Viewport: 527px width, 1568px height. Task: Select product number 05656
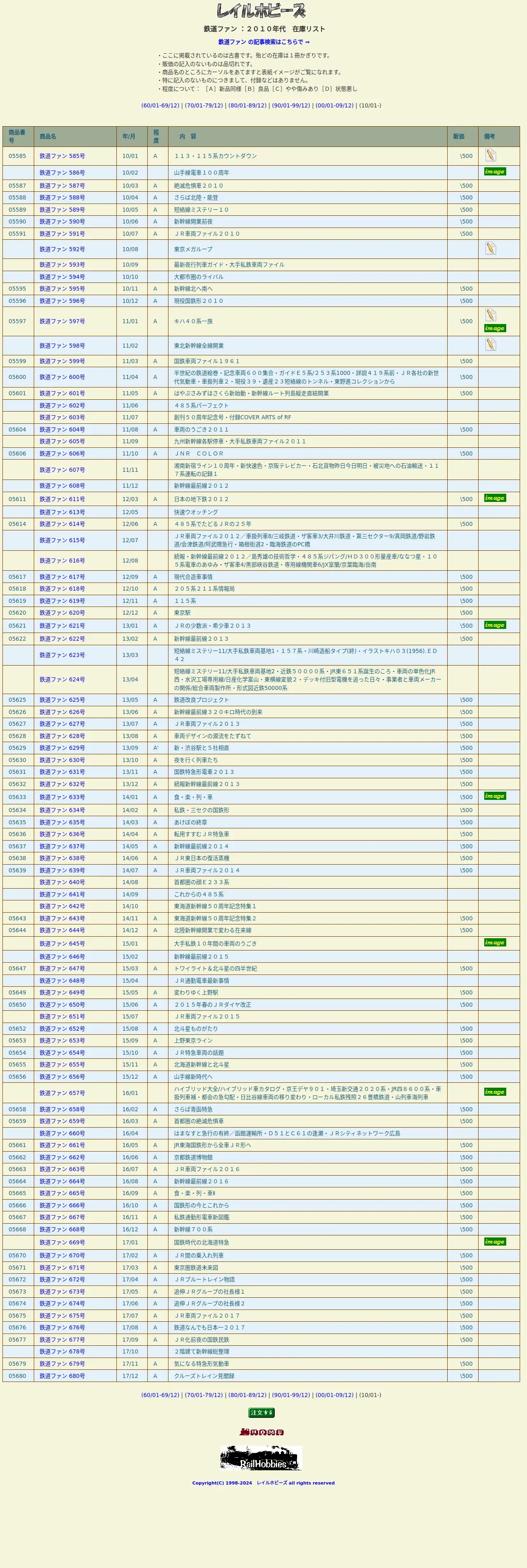click(x=17, y=1077)
